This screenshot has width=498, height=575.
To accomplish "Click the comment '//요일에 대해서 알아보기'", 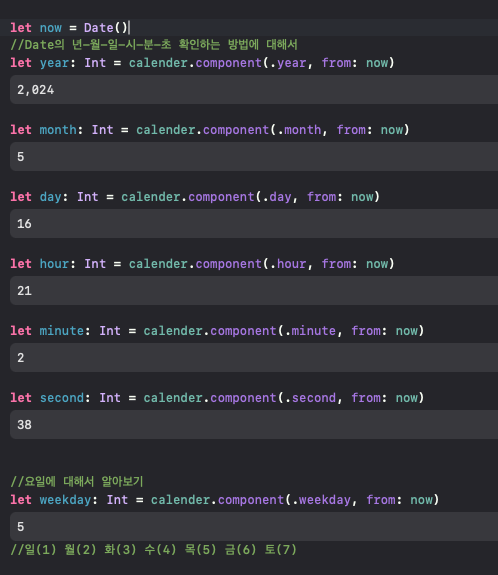I will [77, 481].
